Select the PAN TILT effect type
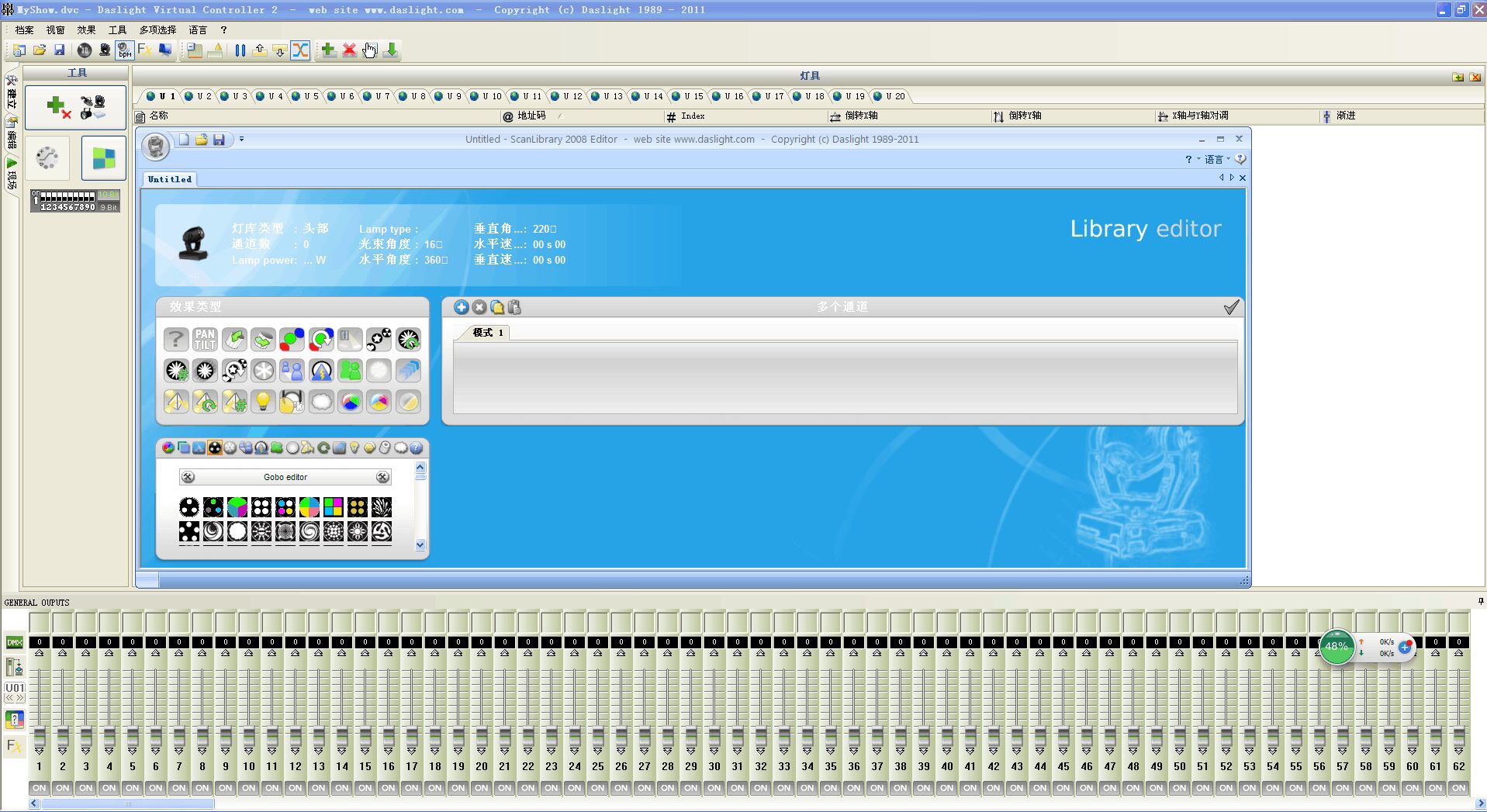Viewport: 1487px width, 812px height. click(205, 339)
